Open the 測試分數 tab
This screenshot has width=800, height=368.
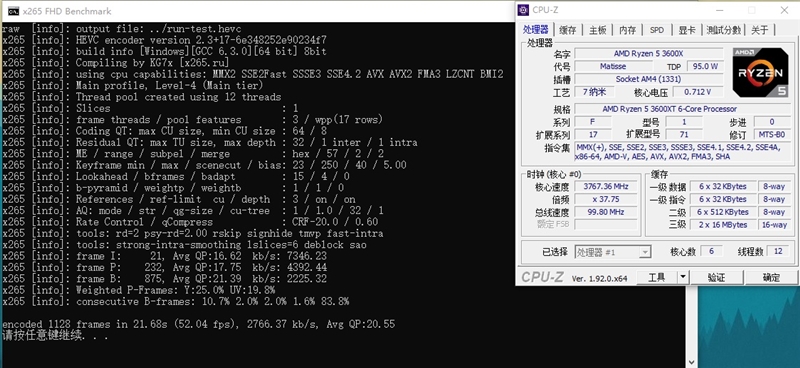723,30
